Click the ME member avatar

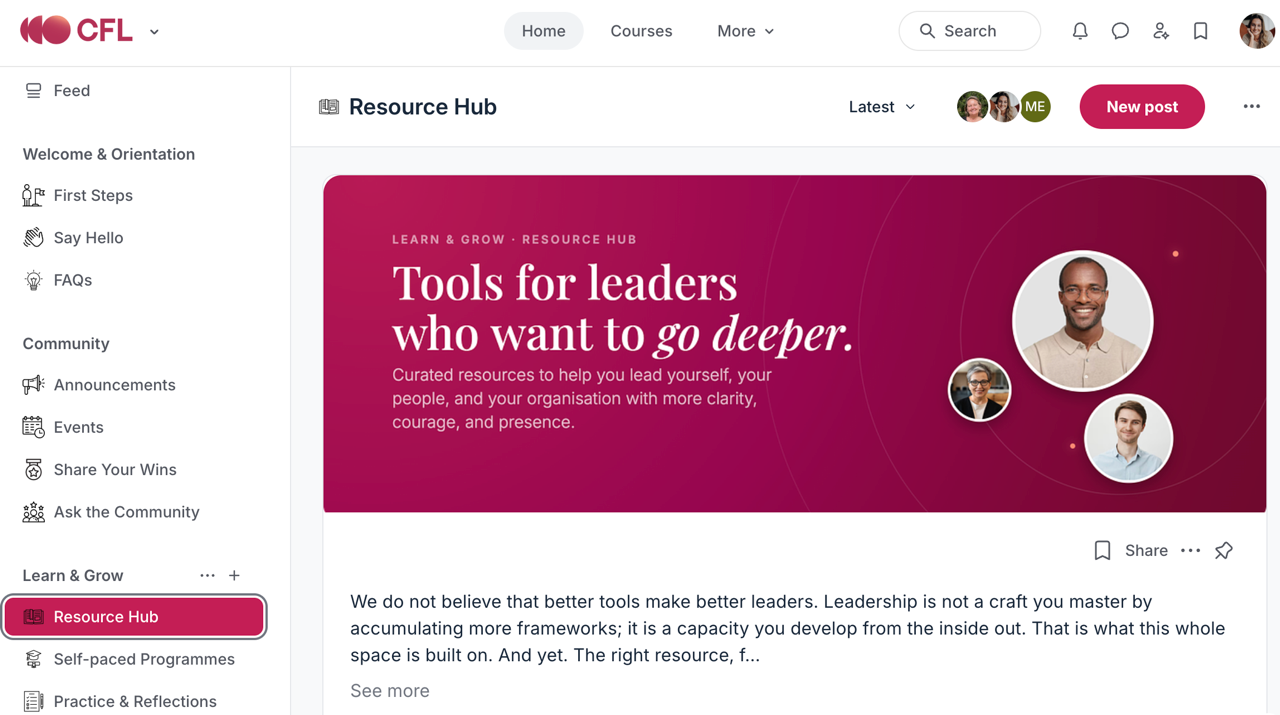pos(1035,106)
